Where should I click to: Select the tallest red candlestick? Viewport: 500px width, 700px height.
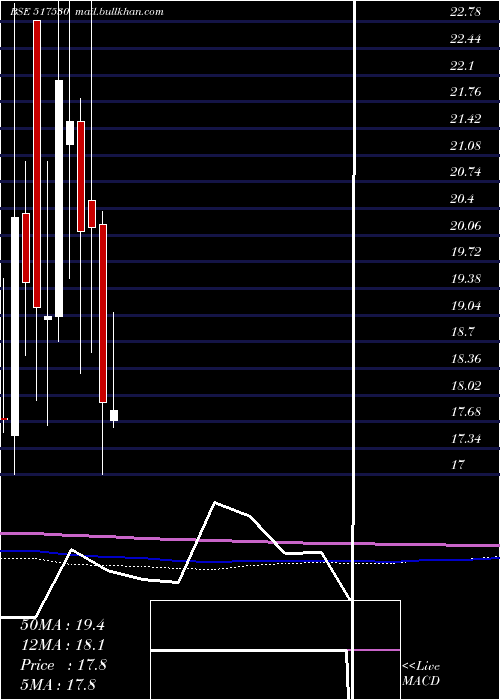[x=37, y=164]
